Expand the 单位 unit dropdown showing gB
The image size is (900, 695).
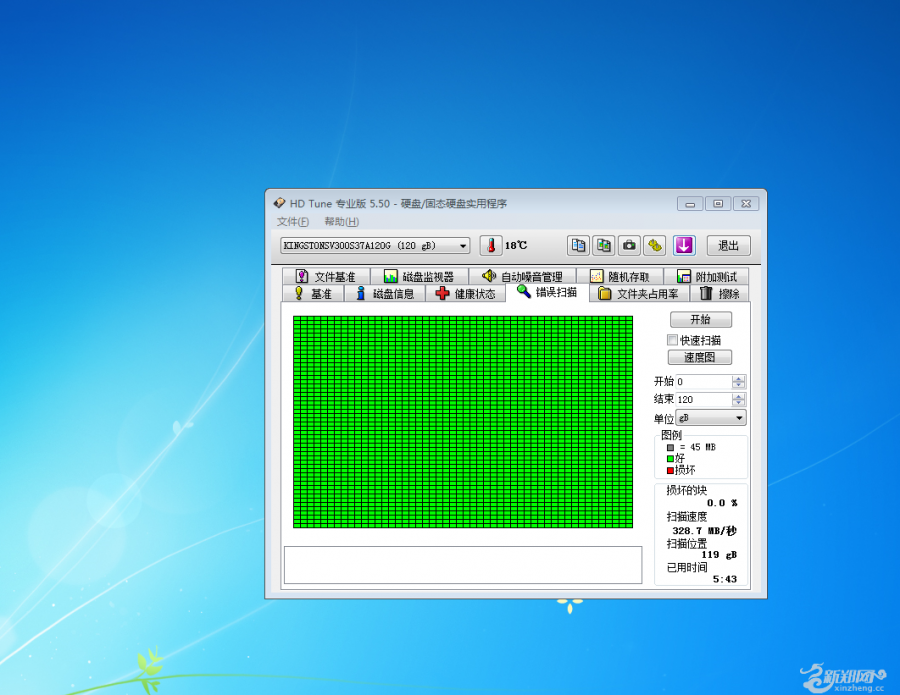711,418
